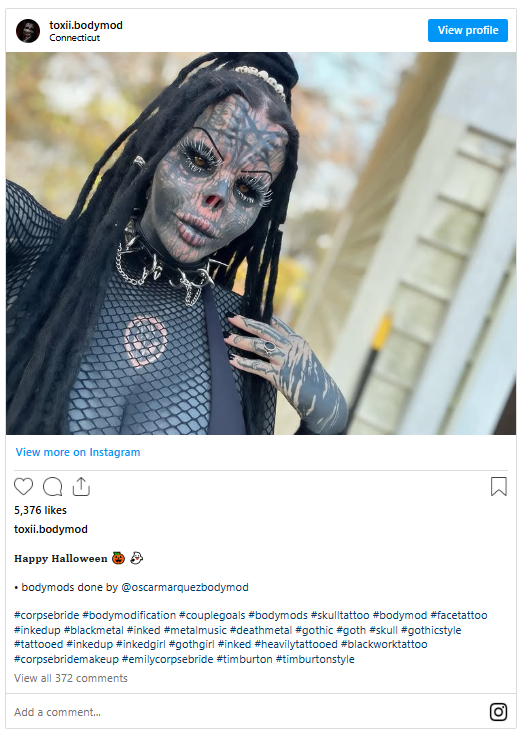Open the Connecticut location link
Image resolution: width=524 pixels, height=737 pixels.
tap(75, 38)
